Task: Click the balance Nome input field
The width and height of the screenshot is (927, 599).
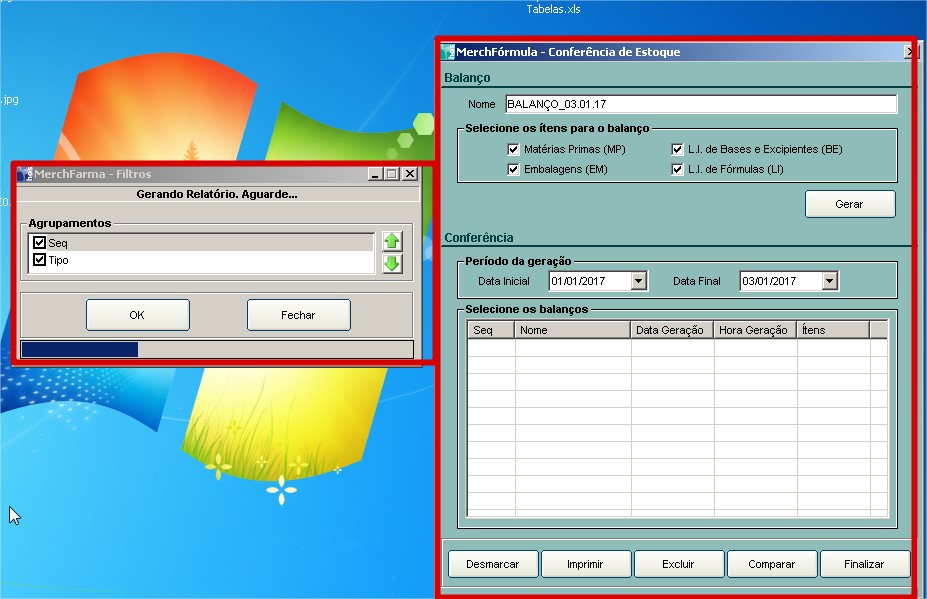Action: click(700, 104)
